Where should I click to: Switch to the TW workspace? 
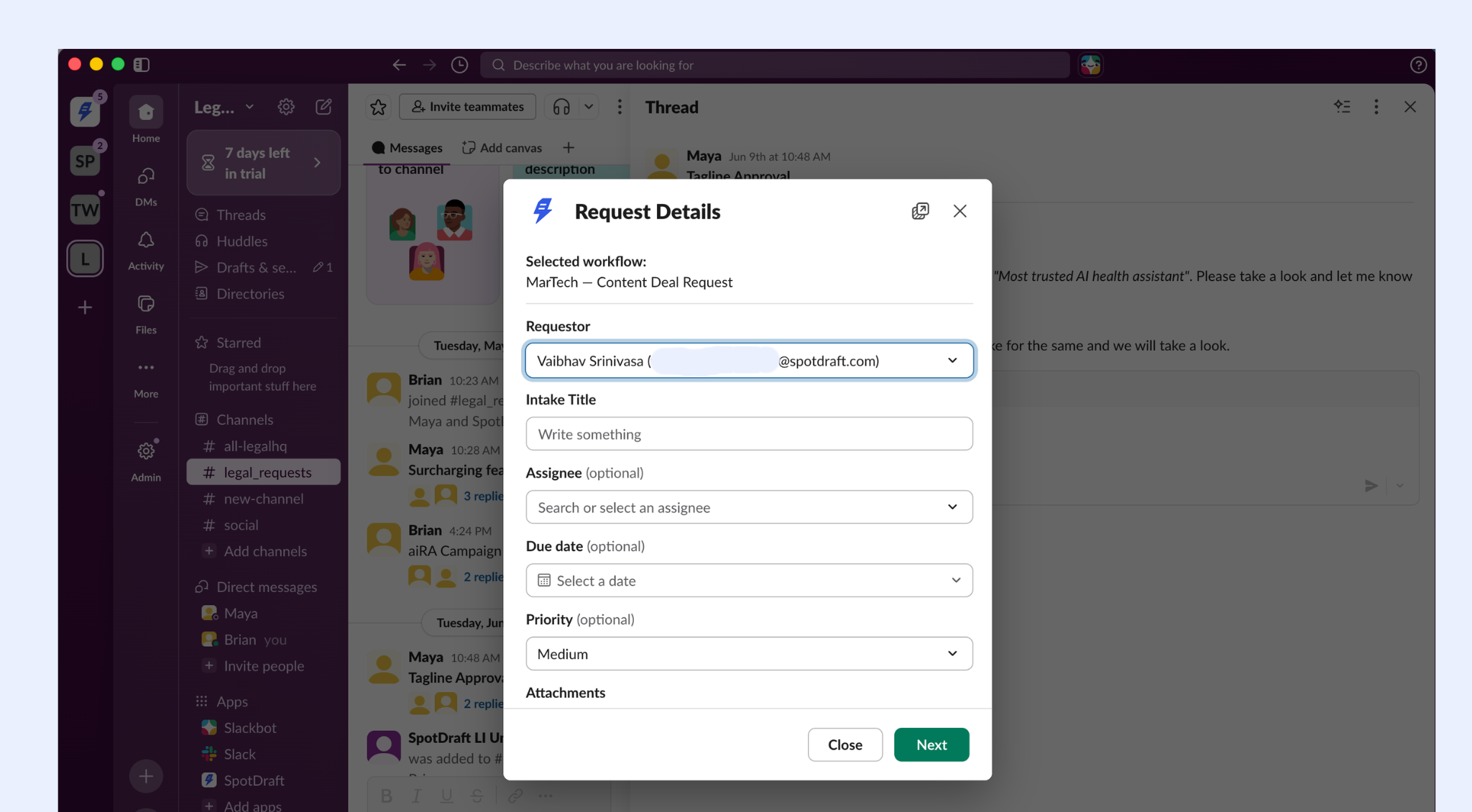[x=85, y=210]
